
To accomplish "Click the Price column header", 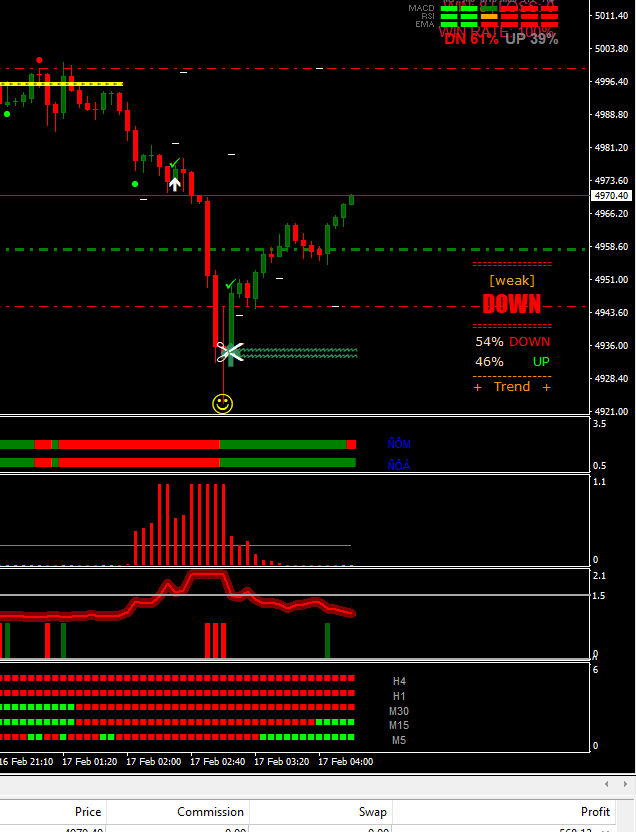I will click(x=88, y=812).
